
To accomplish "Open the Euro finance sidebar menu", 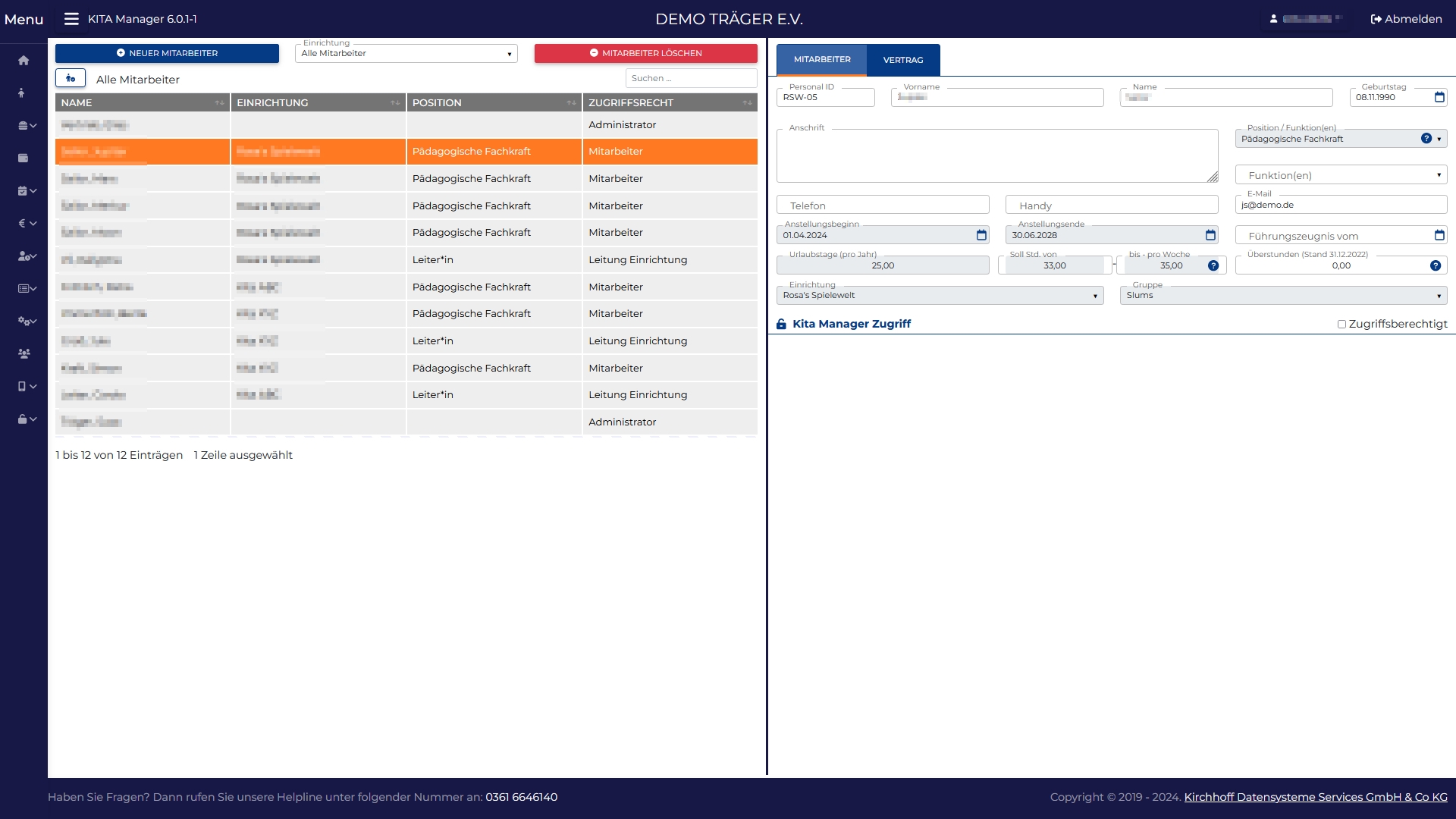I will [x=27, y=224].
